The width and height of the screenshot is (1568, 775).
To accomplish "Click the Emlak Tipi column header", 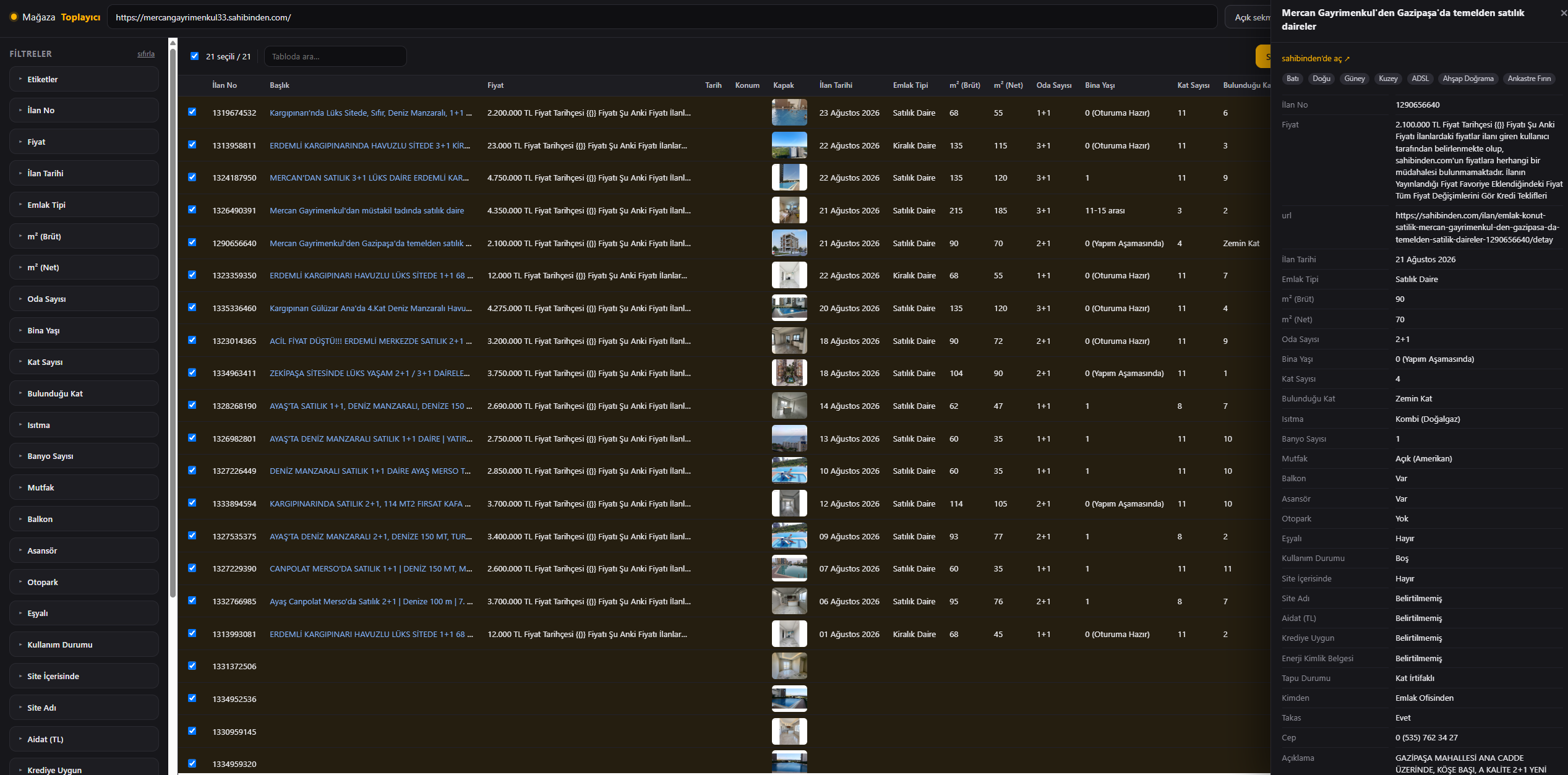I will 910,85.
